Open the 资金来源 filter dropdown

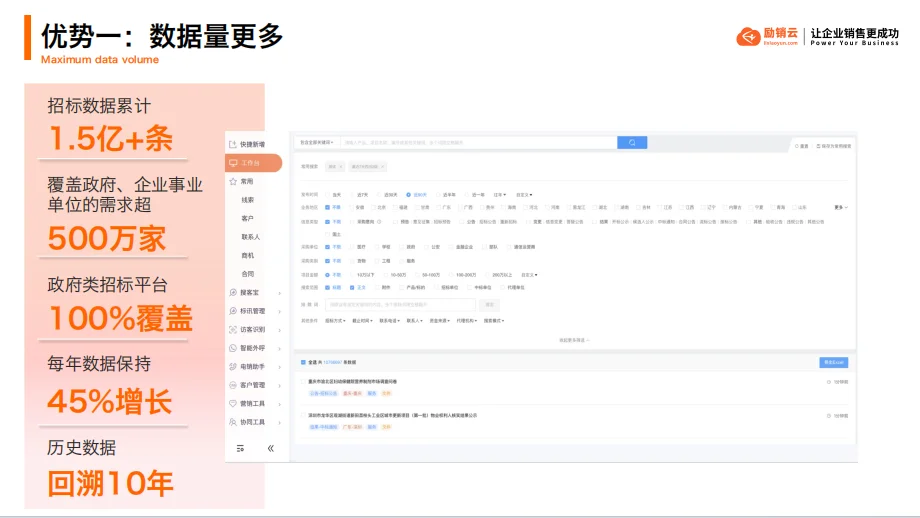pyautogui.click(x=439, y=321)
